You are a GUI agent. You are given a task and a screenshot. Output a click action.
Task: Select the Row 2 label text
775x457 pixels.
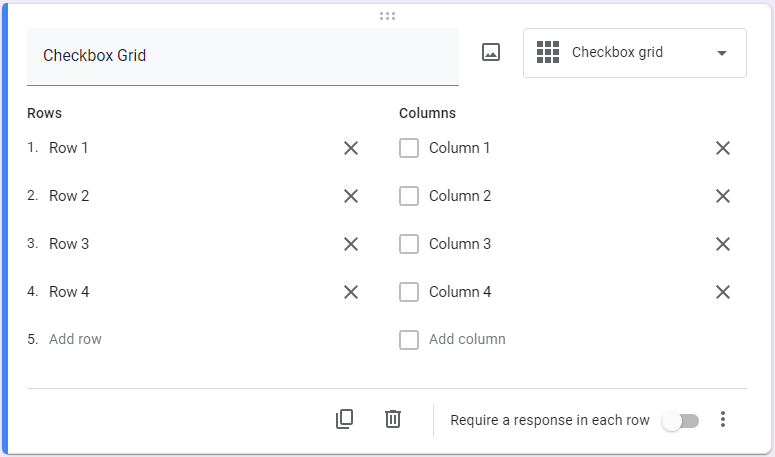tap(69, 196)
